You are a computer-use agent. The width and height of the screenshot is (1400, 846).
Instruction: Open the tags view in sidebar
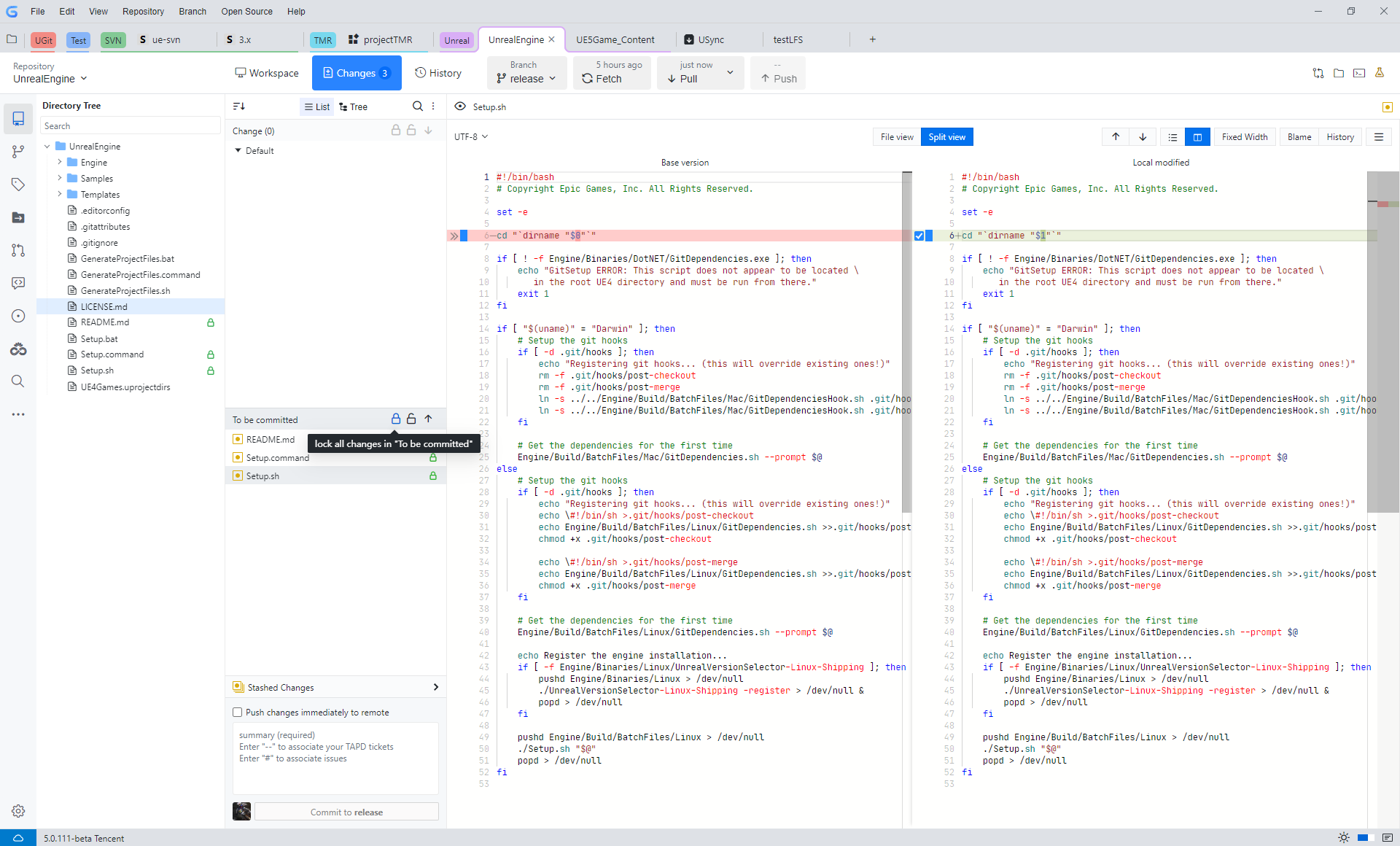pyautogui.click(x=18, y=185)
